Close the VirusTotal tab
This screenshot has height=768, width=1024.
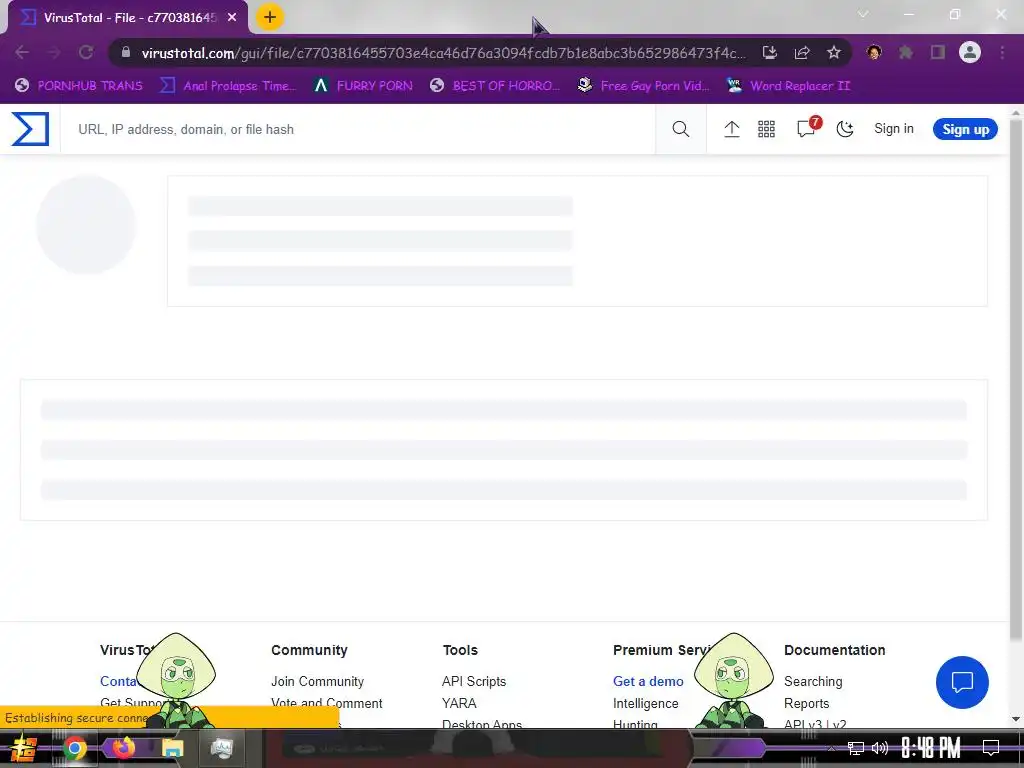[232, 18]
